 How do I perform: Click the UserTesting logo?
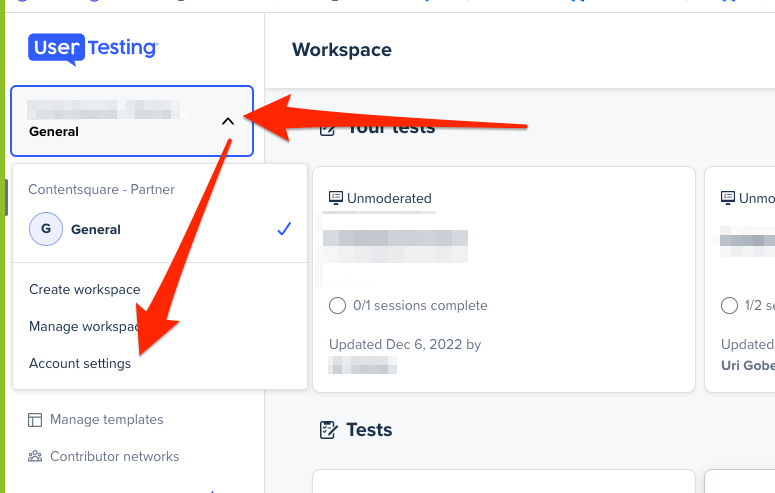point(93,49)
